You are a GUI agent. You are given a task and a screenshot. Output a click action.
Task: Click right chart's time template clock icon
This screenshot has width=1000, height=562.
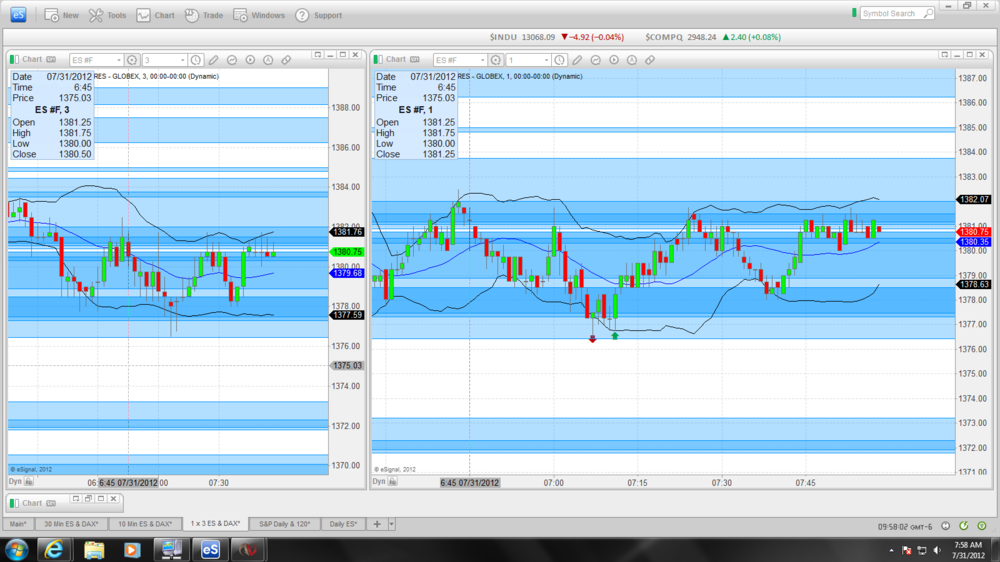click(559, 60)
